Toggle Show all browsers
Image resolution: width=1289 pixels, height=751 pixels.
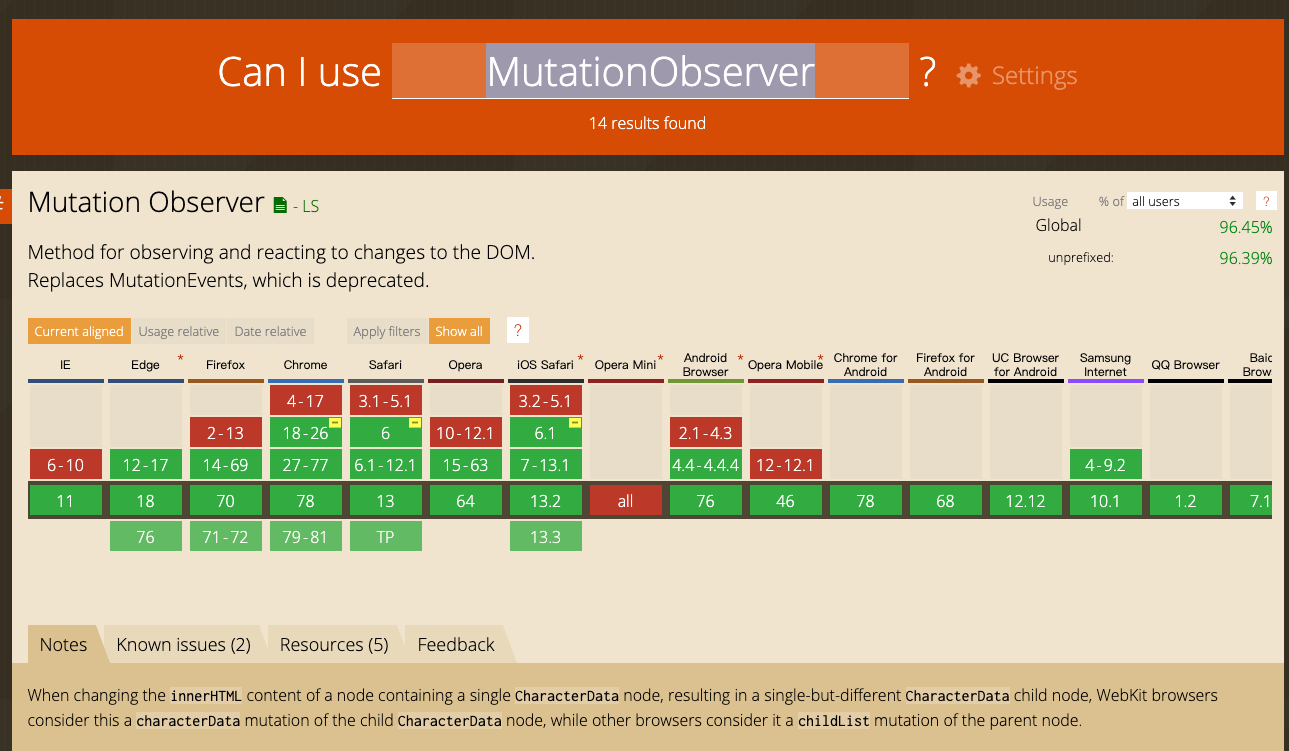459,331
